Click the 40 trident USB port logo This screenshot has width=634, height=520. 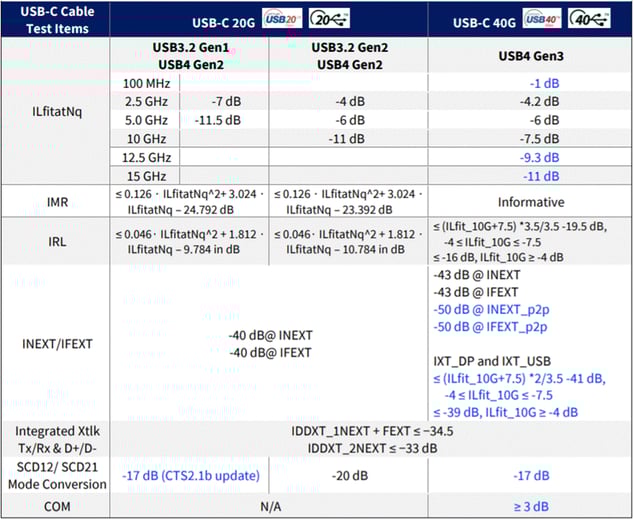pos(589,18)
